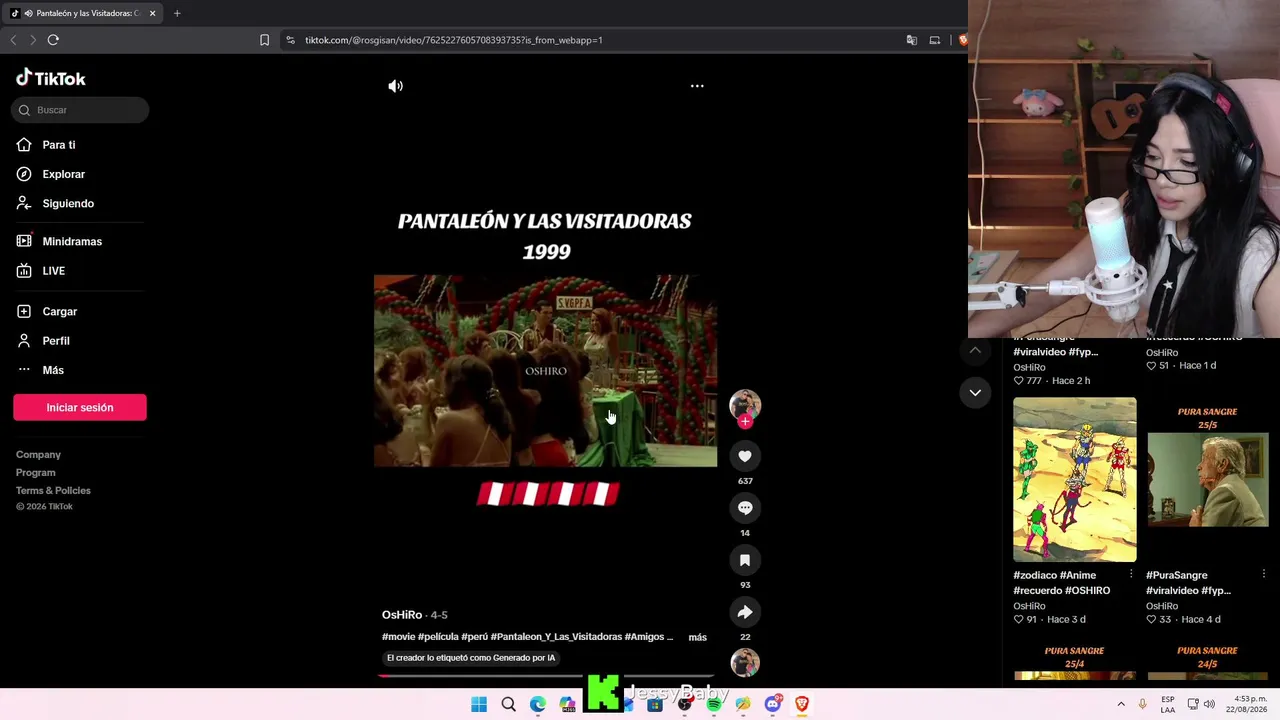Click the '33 · Hace 4 d' likes text
The image size is (1280, 720).
point(1183,620)
